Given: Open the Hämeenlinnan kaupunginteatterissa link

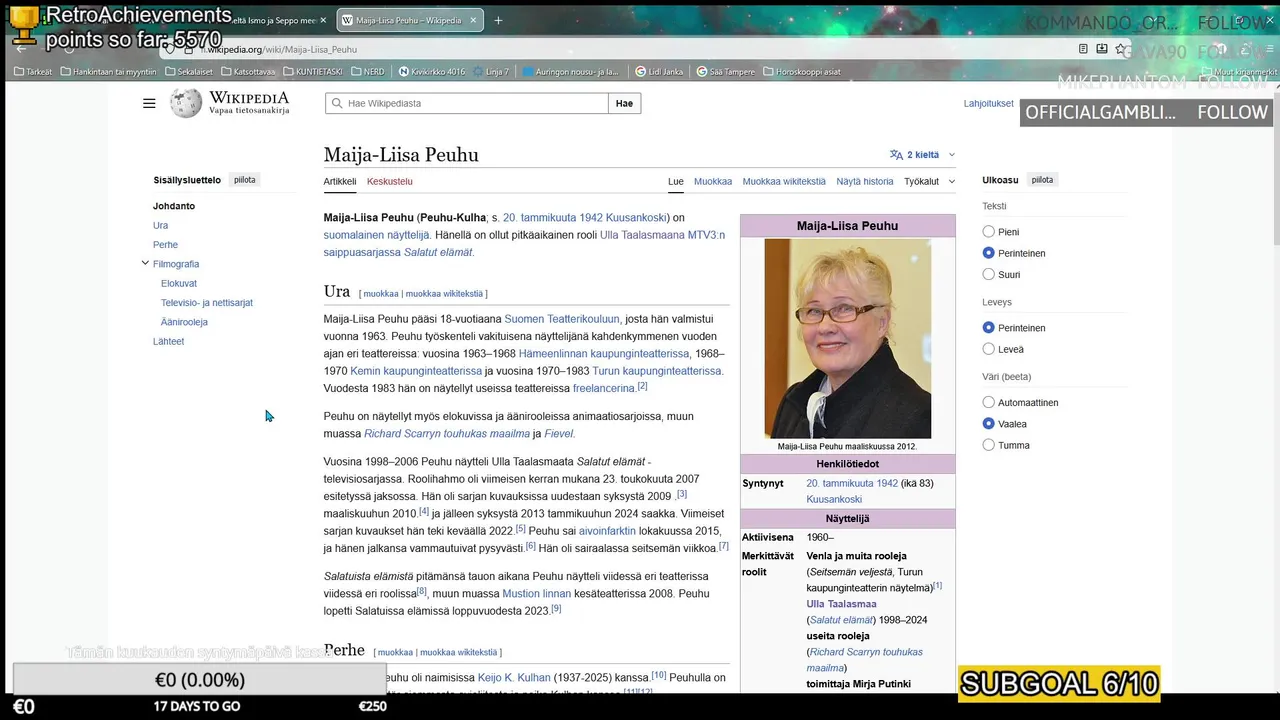Looking at the screenshot, I should coord(604,354).
